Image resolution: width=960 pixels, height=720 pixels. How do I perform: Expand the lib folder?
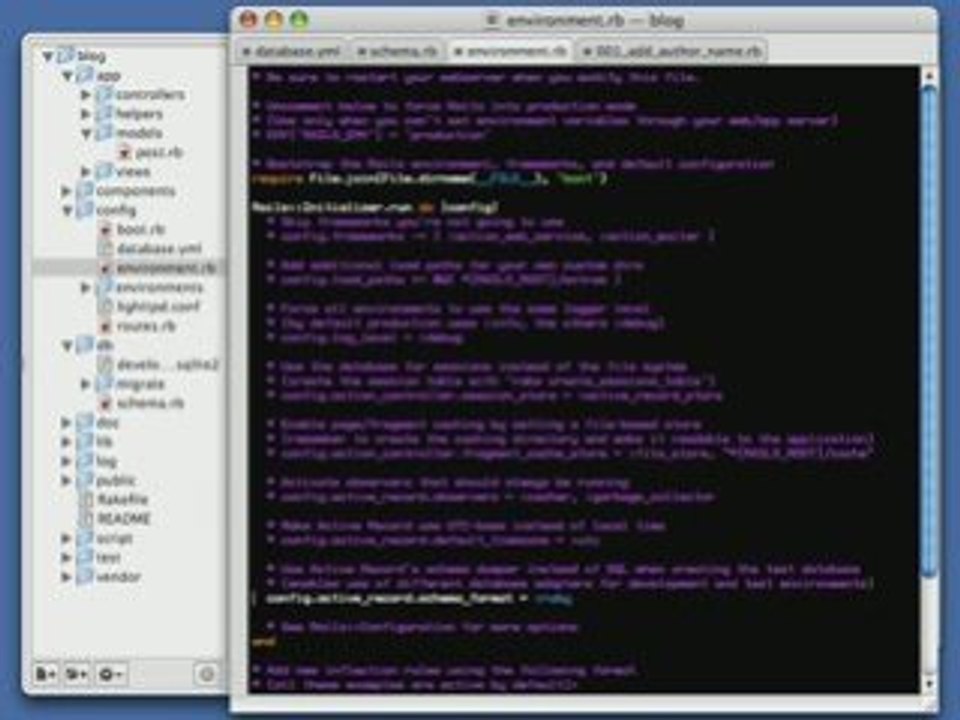tap(66, 442)
